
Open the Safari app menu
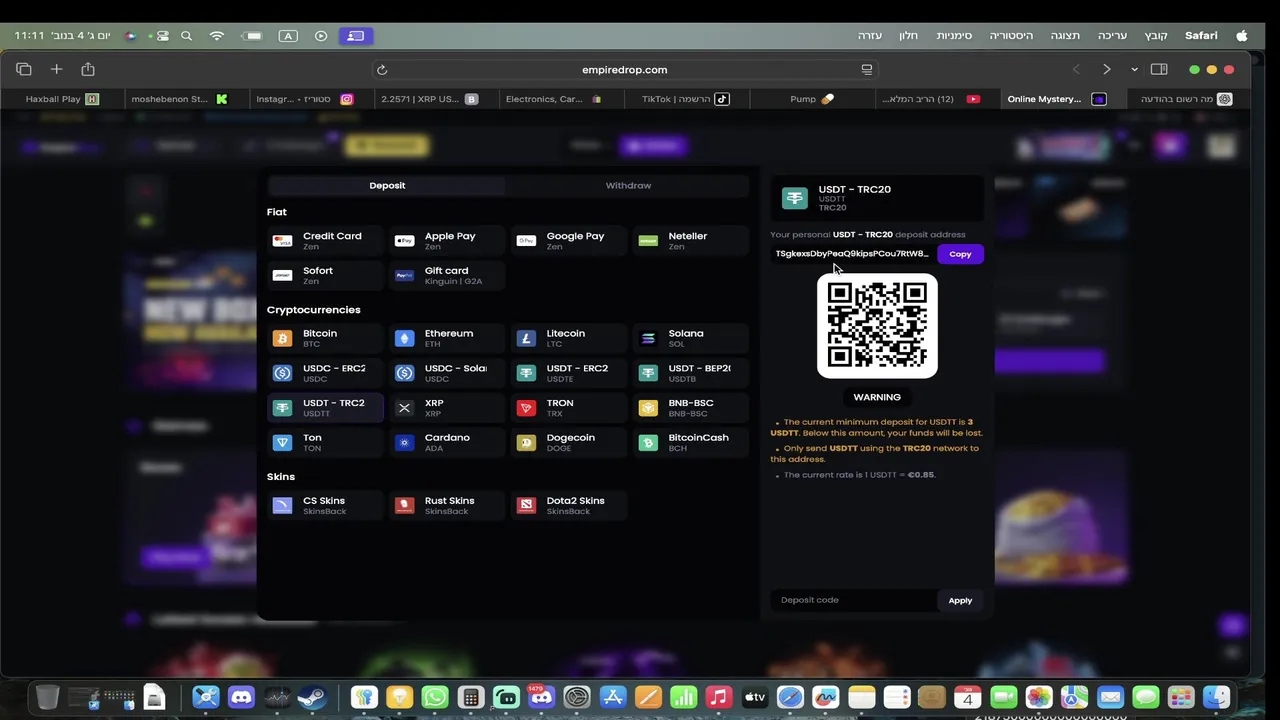tap(1201, 35)
